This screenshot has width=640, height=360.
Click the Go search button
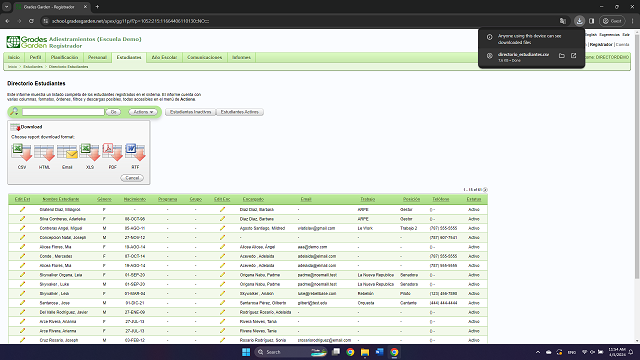point(113,112)
